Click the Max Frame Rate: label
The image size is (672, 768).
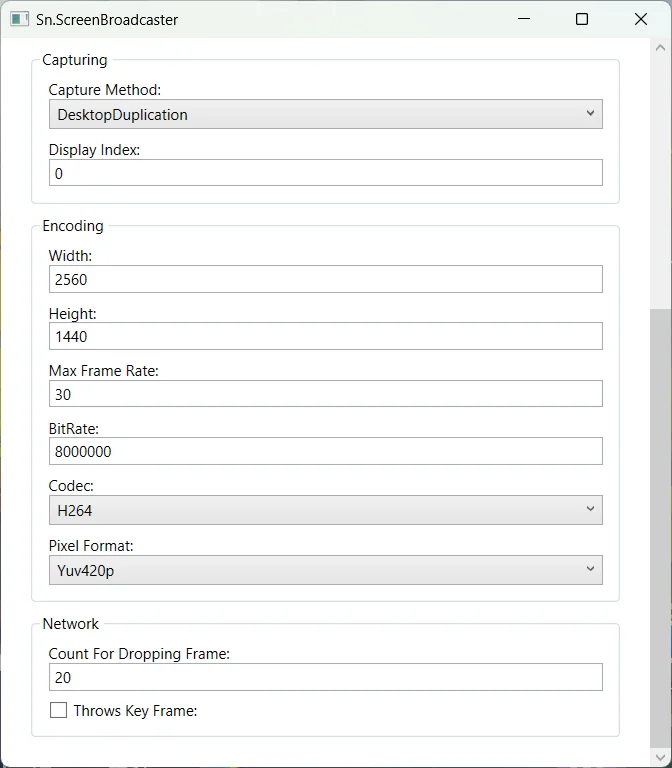pyautogui.click(x=103, y=371)
